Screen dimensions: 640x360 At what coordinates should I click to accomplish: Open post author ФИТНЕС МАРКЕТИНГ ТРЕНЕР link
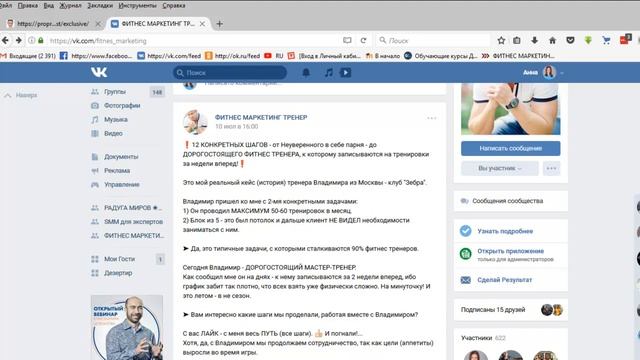tap(261, 117)
